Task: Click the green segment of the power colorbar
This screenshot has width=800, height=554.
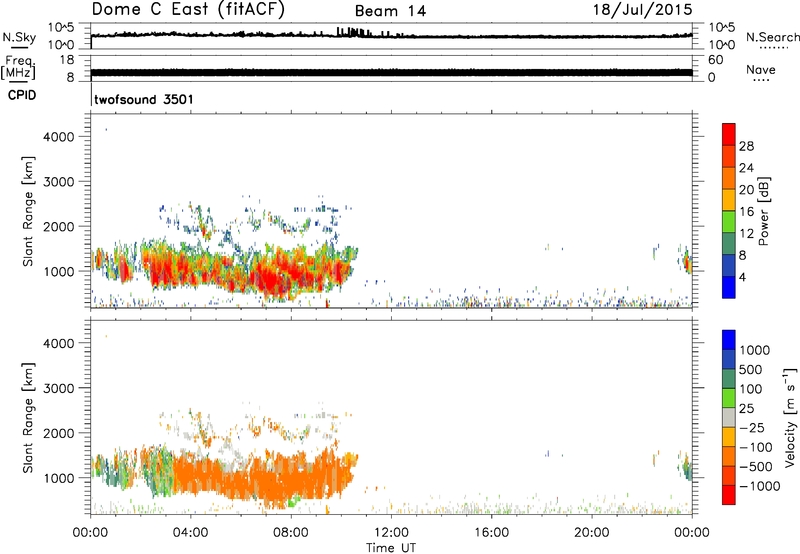Action: pyautogui.click(x=729, y=222)
